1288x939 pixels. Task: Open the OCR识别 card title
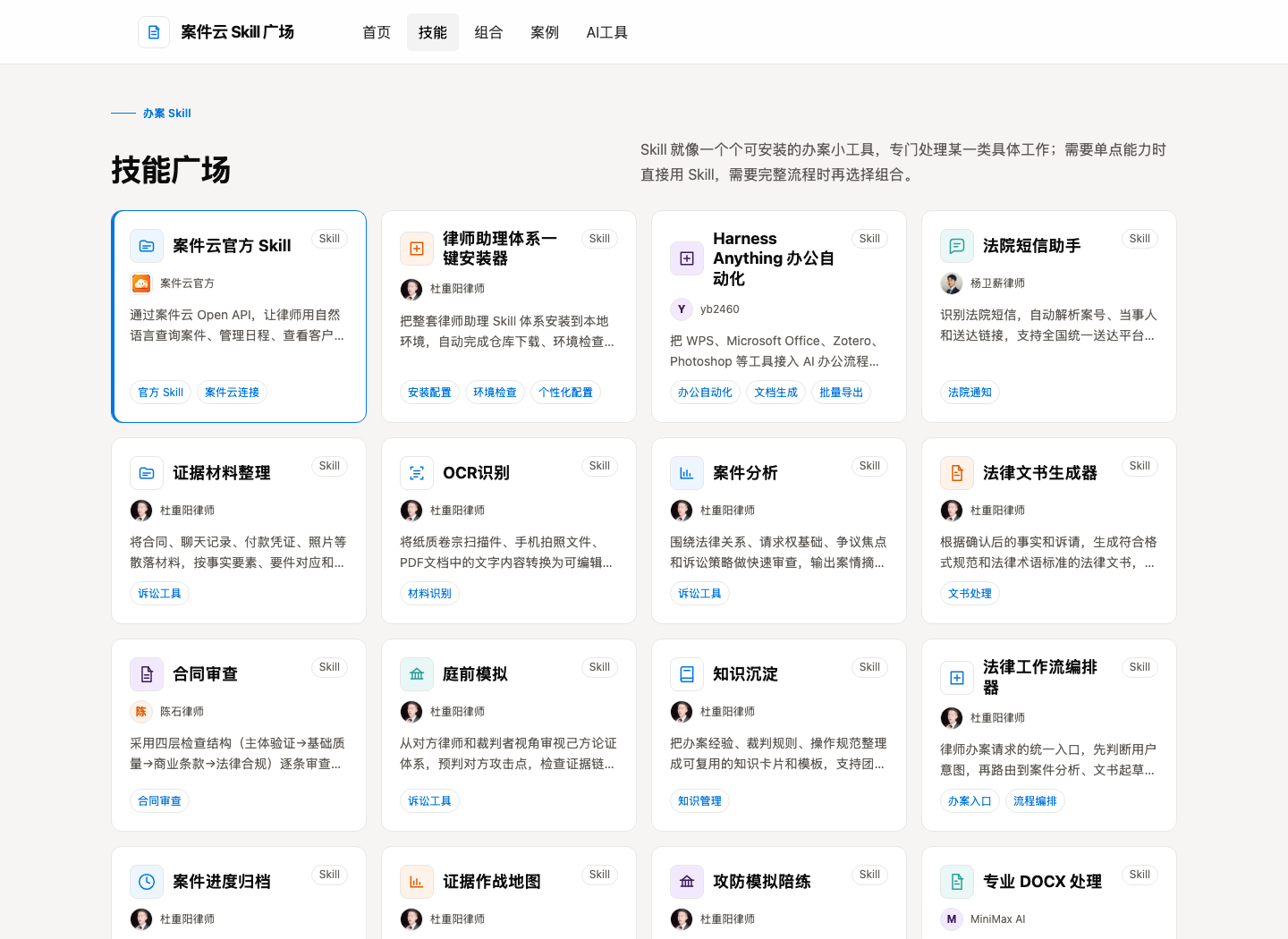[x=477, y=473]
